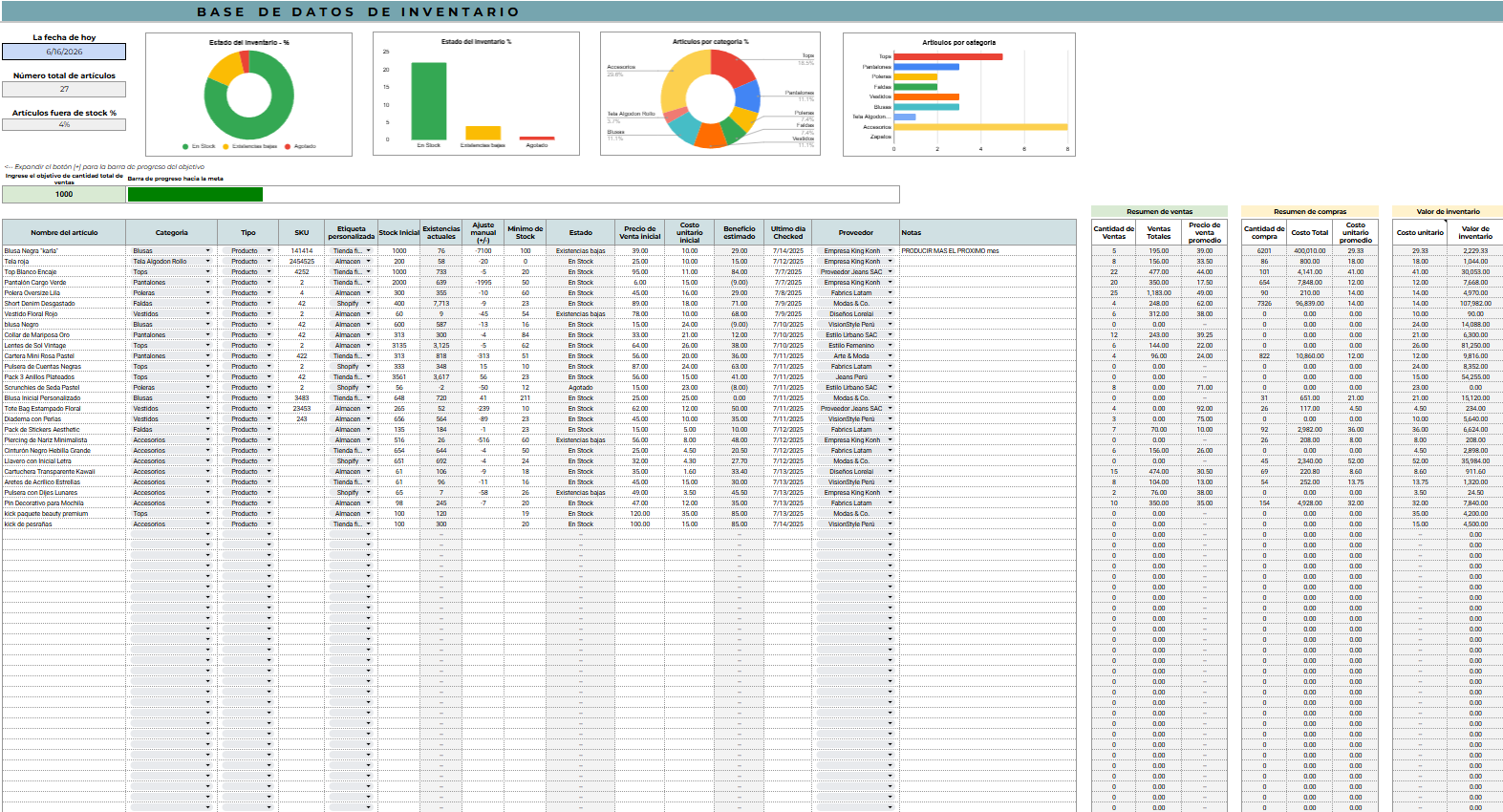Select the Artículos por categoría % pie chart
Viewport: 1503px width, 812px height.
click(710, 95)
